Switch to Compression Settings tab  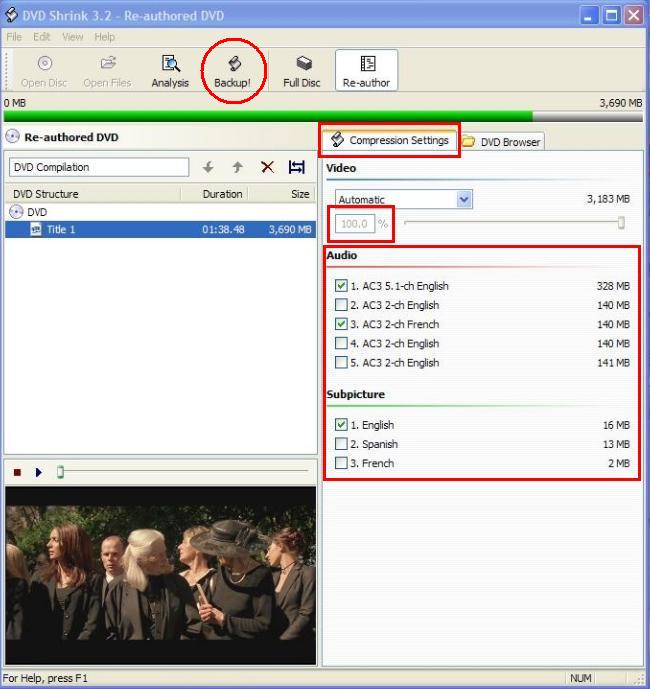tap(390, 140)
